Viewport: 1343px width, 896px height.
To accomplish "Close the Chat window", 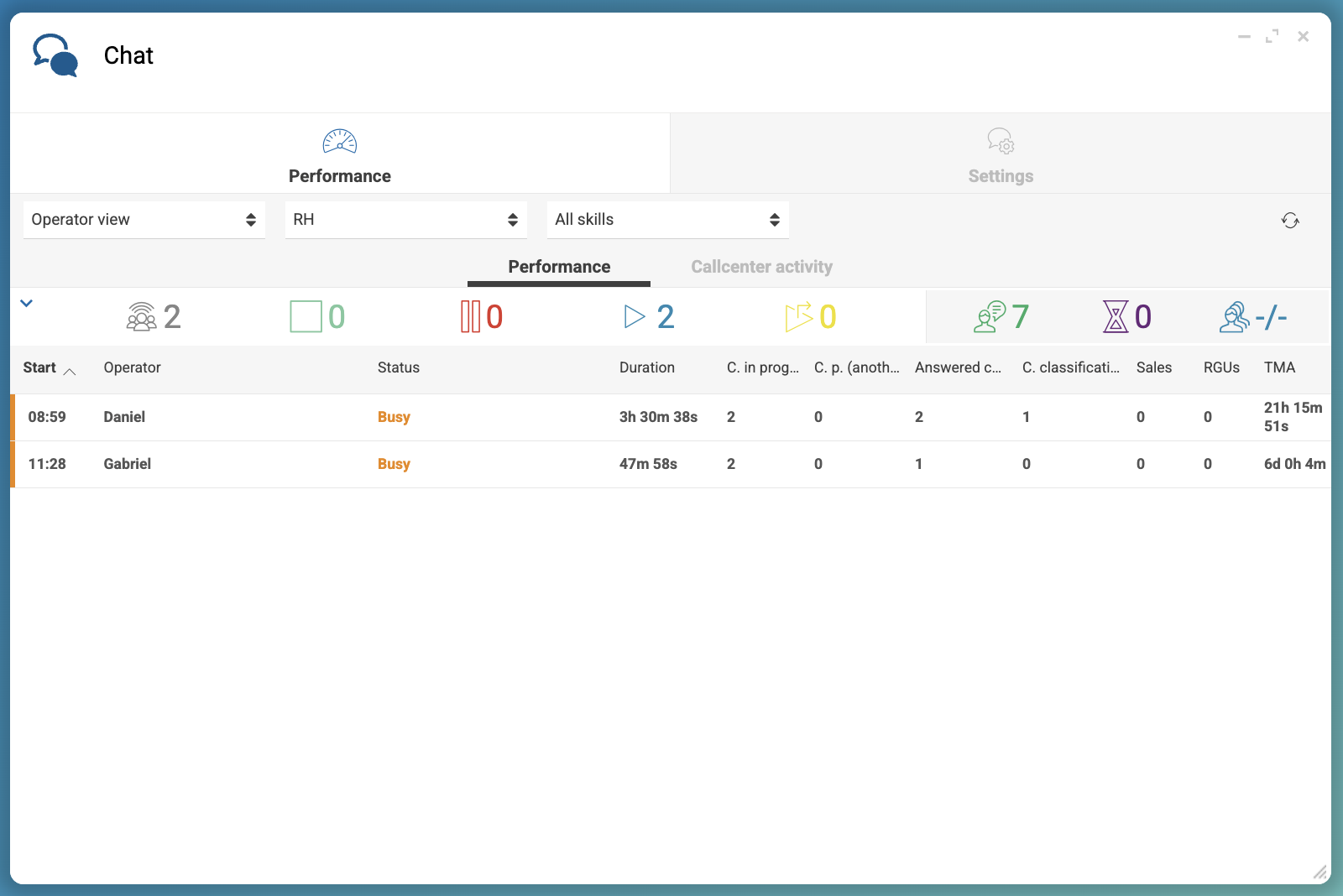I will click(x=1303, y=36).
